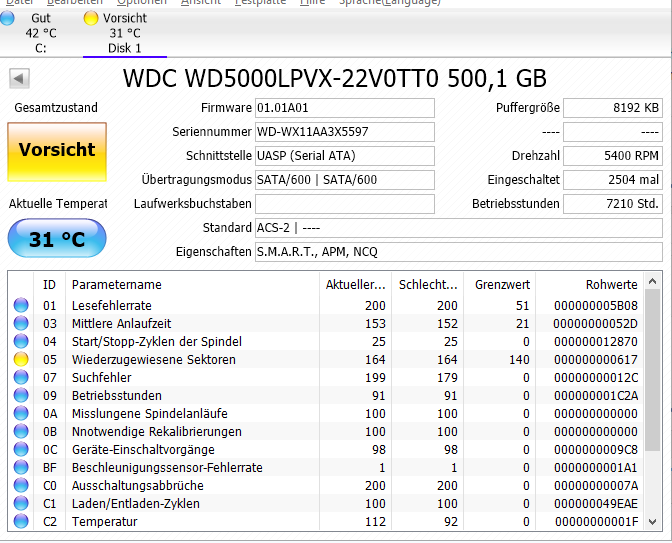Click the yellow warning circle of Wiederzugewiesene Sektoren

coord(21,359)
